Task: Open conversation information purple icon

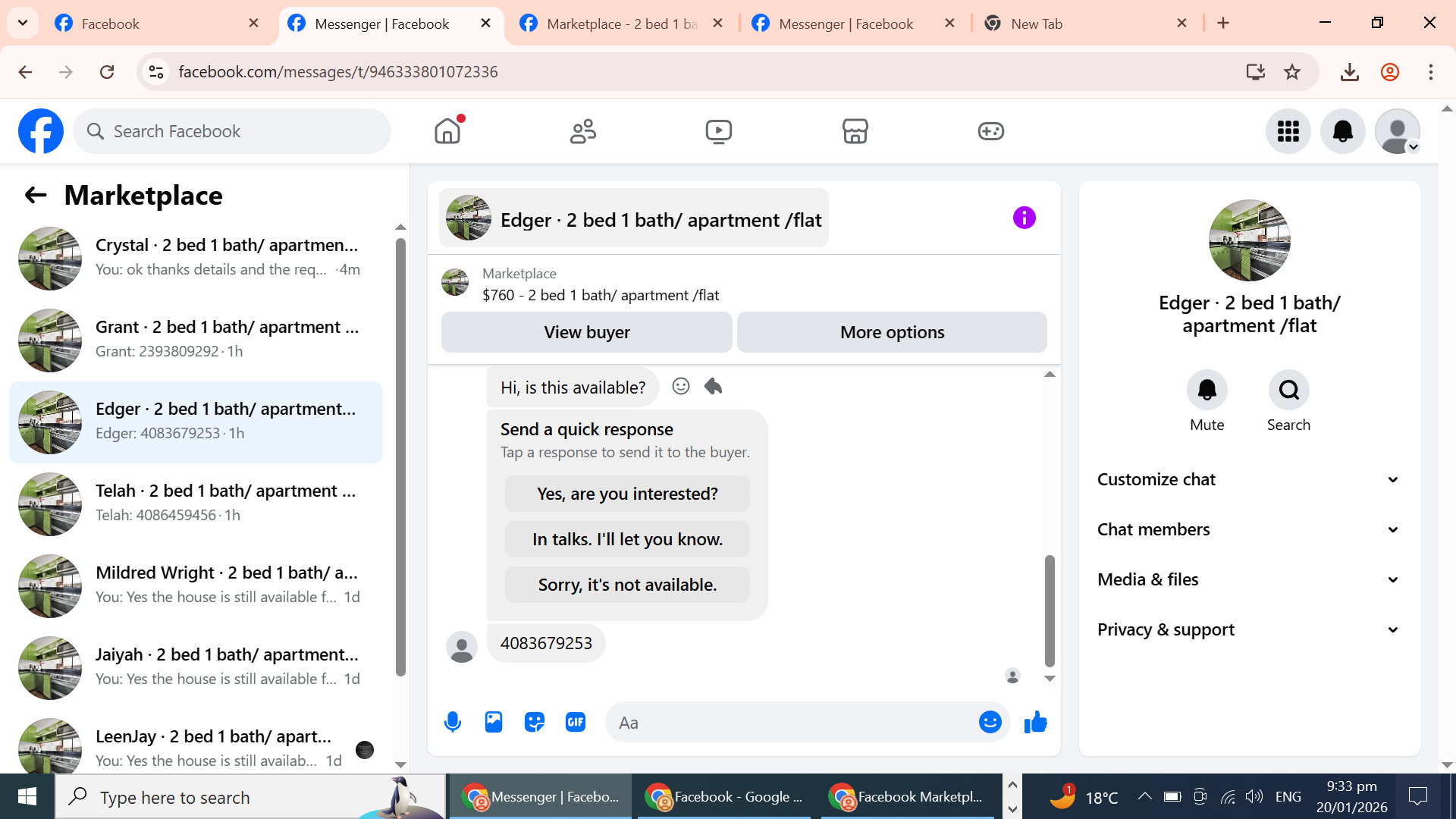Action: [1024, 218]
